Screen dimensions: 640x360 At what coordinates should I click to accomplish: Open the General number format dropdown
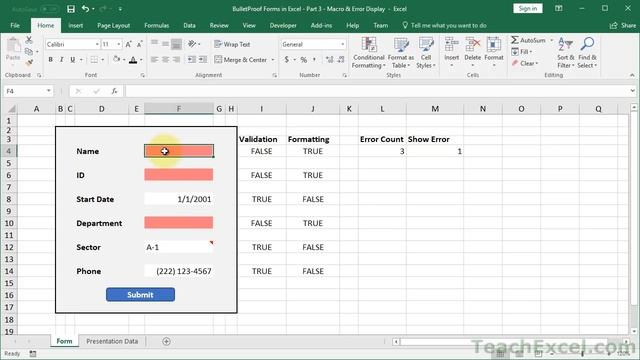(342, 44)
